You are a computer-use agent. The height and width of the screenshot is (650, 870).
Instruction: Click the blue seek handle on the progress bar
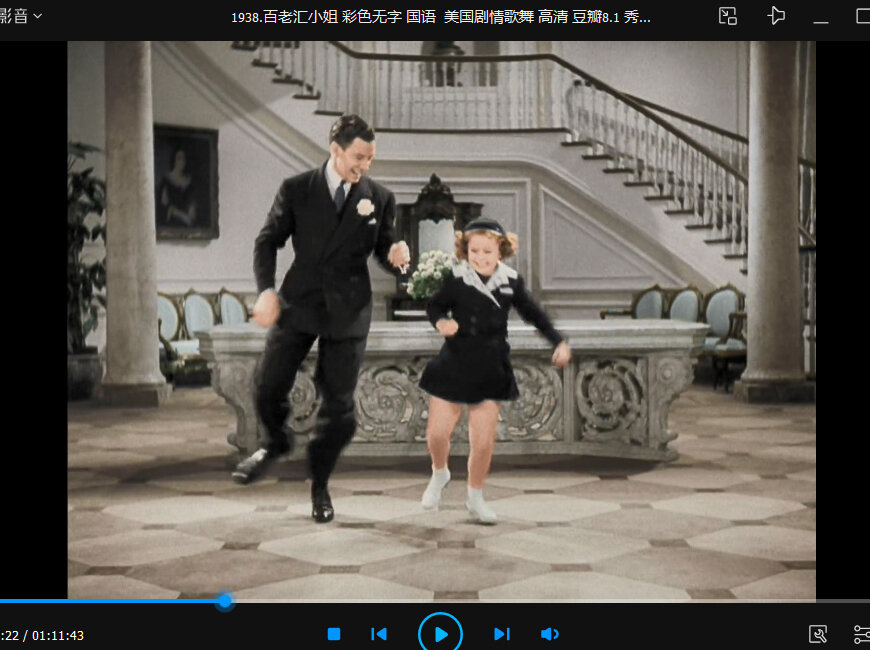pos(225,601)
